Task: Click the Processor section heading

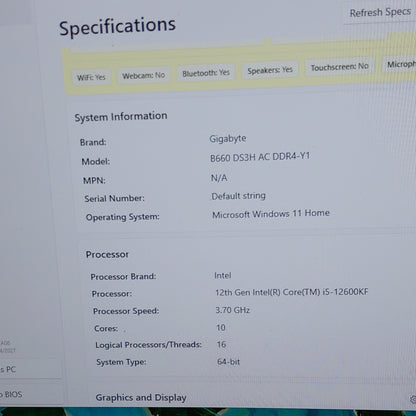Action: [107, 254]
